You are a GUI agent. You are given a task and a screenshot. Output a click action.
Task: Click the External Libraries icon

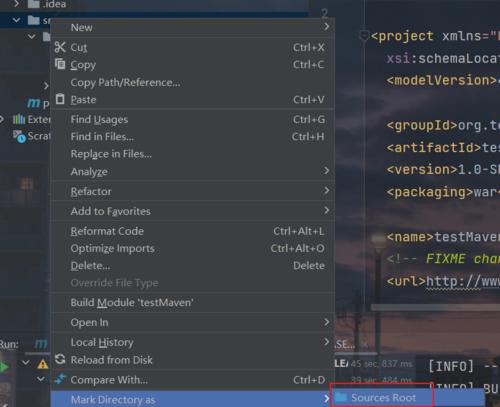[x=19, y=119]
